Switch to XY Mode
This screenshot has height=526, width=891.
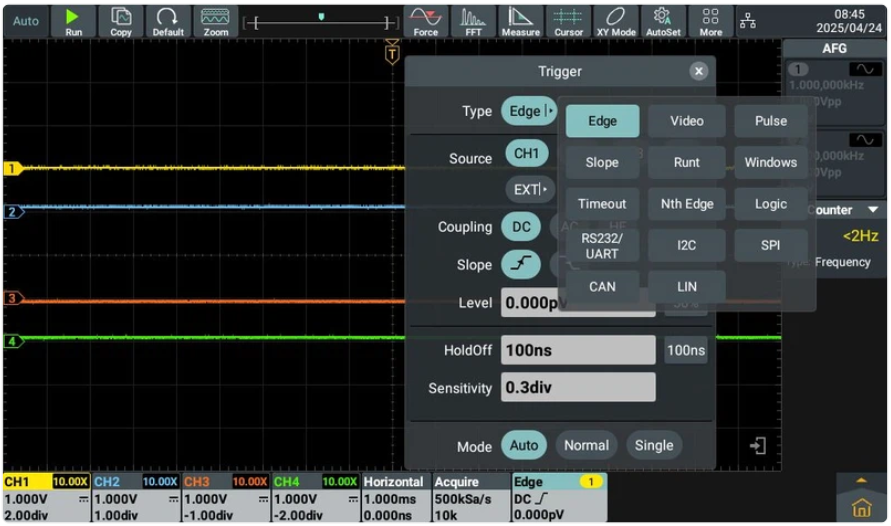pos(616,21)
